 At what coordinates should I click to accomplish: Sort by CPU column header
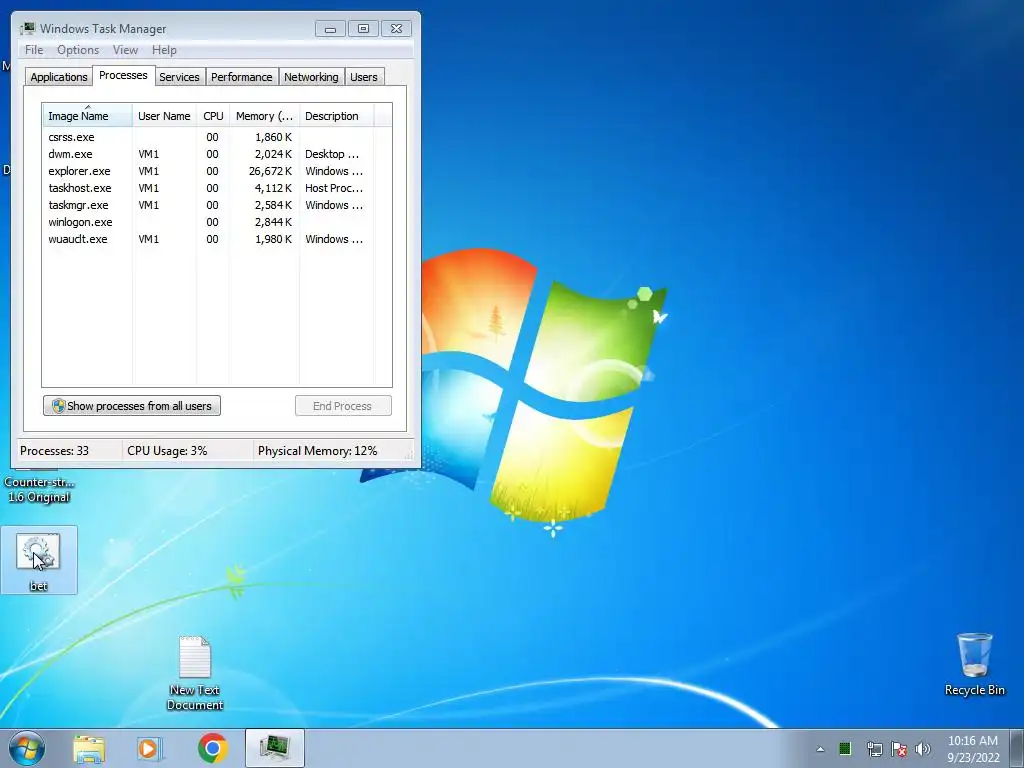coord(213,116)
